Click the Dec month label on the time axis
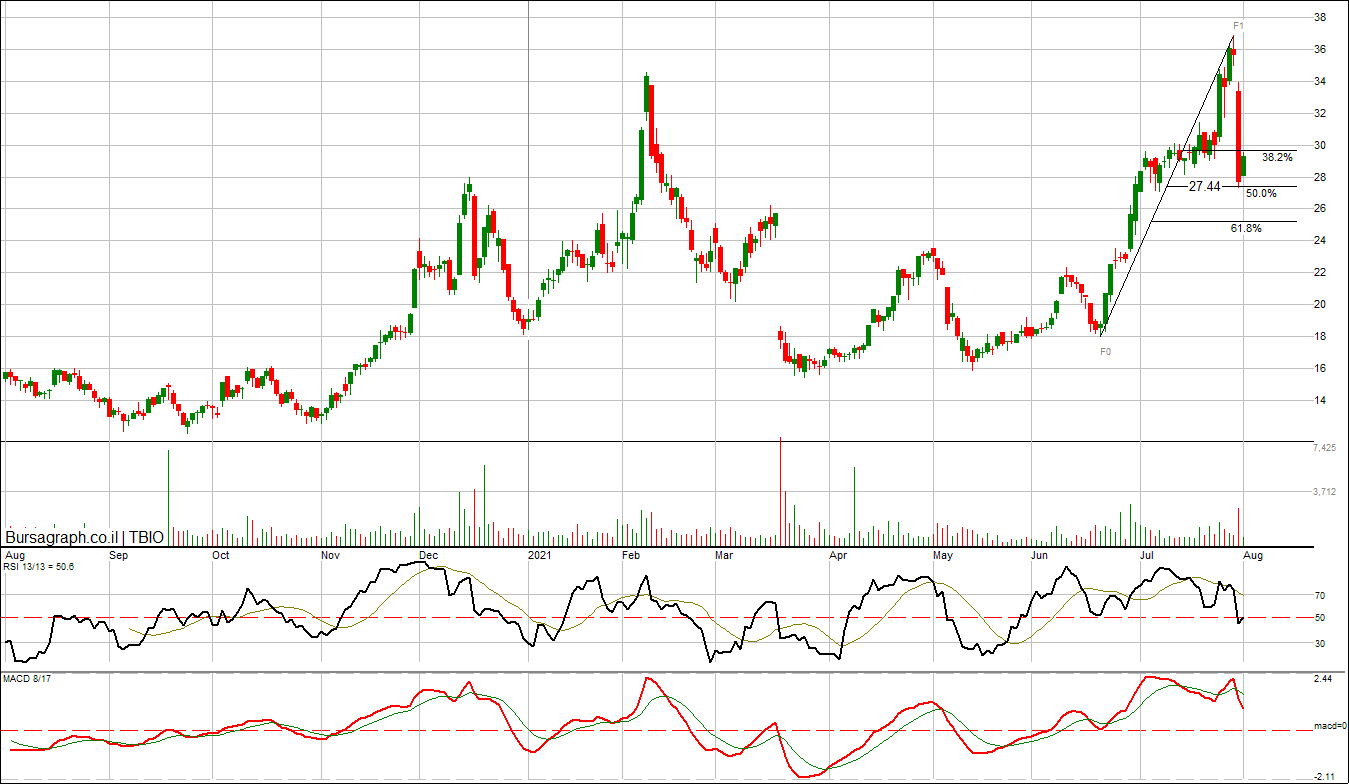Viewport: 1349px width, 784px height. tap(428, 554)
